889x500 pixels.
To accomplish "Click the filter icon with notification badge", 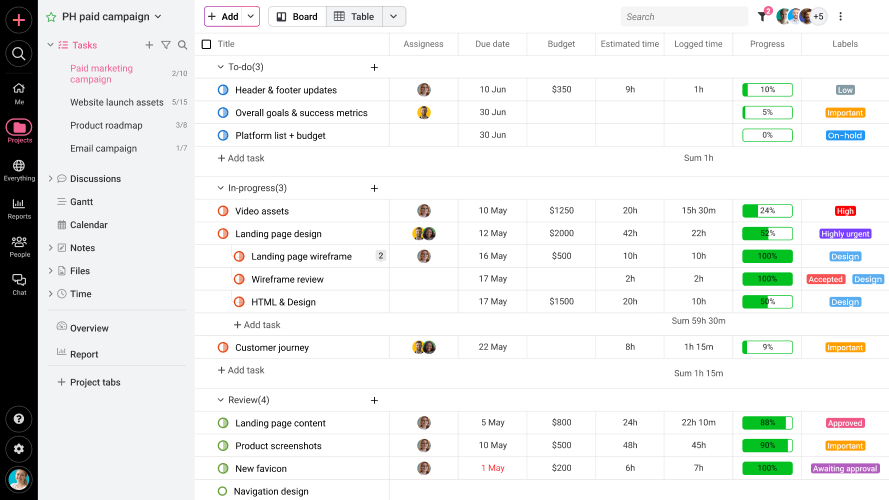I will point(762,17).
